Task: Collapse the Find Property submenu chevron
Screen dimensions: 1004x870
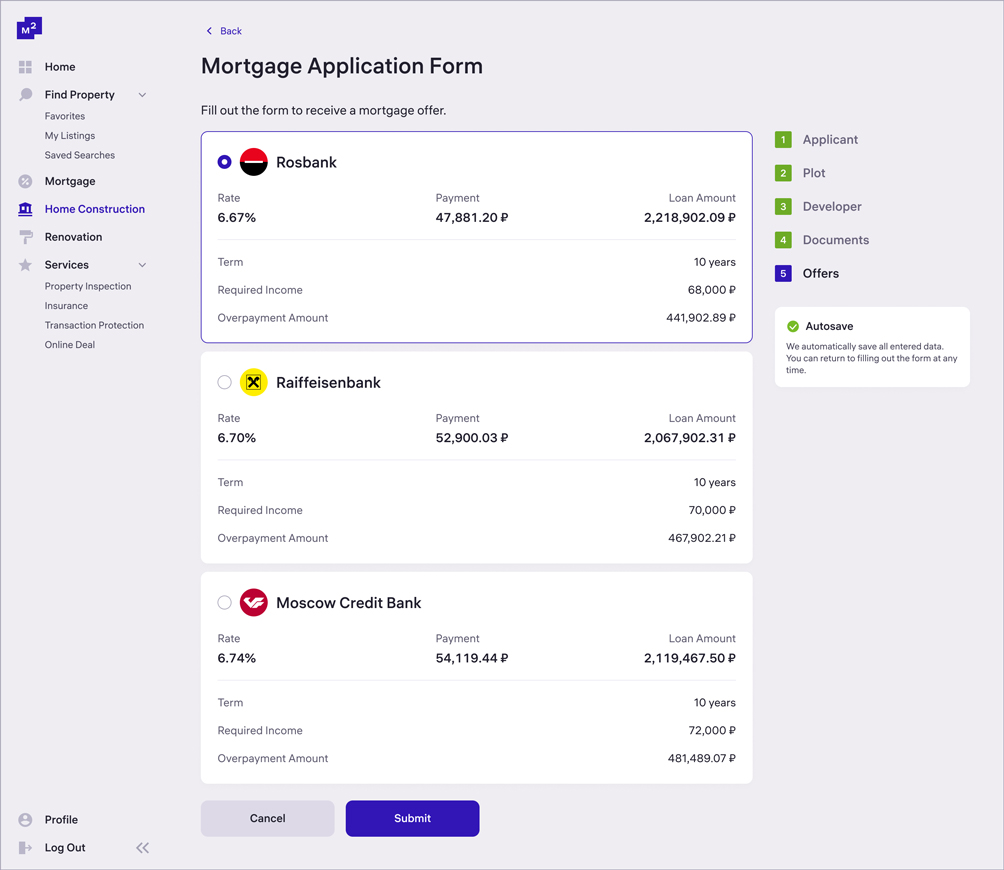Action: [x=142, y=95]
